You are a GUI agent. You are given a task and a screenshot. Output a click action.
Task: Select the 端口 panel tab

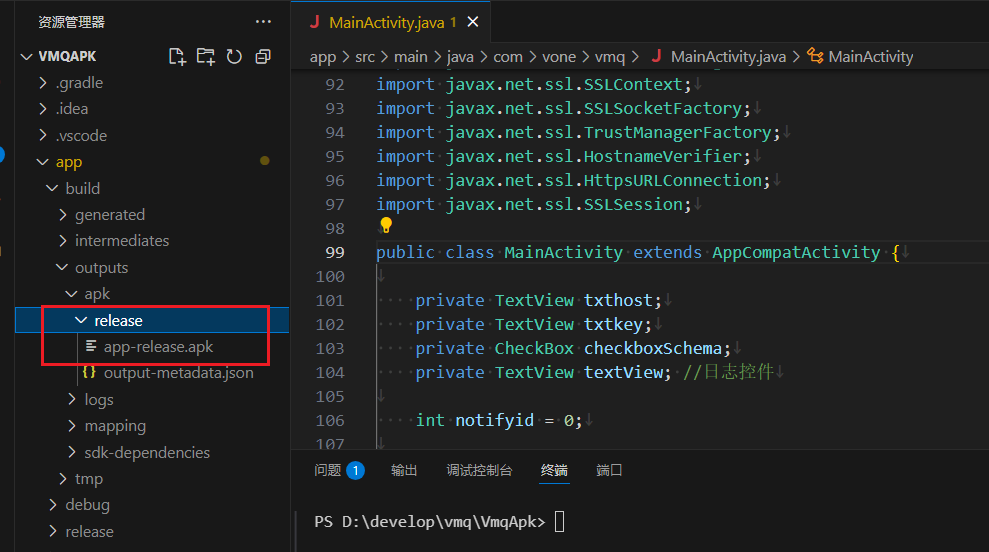coord(609,470)
